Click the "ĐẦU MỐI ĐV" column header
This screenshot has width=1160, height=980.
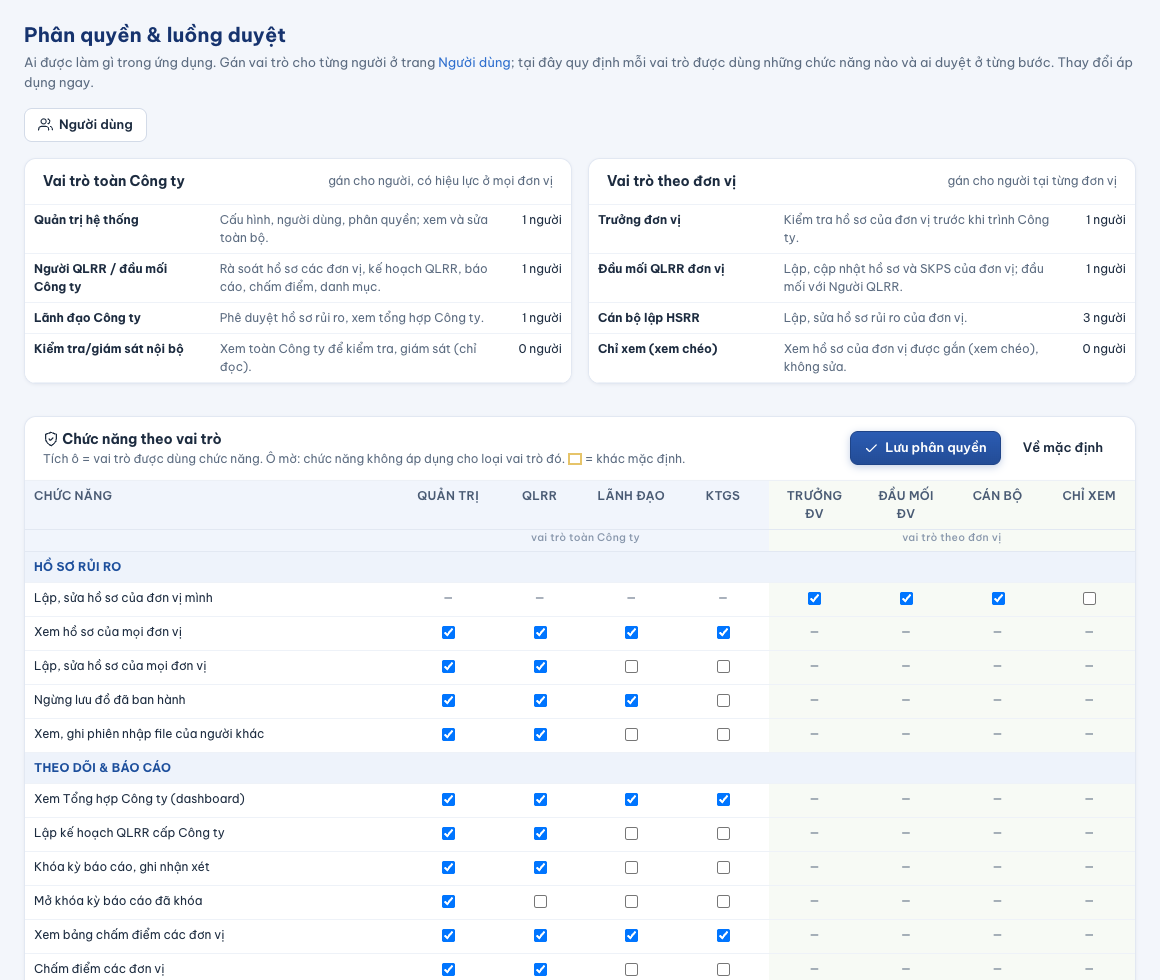pyautogui.click(x=906, y=504)
